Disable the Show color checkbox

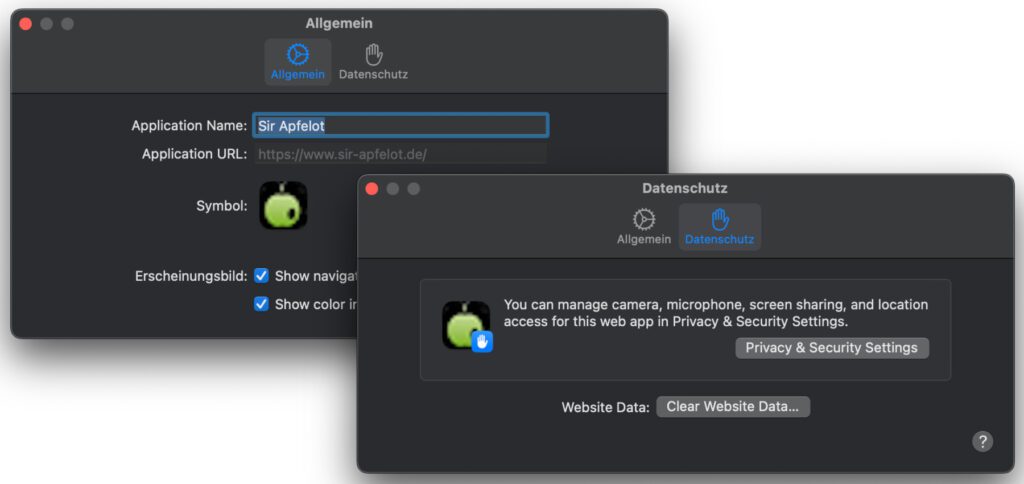tap(261, 304)
